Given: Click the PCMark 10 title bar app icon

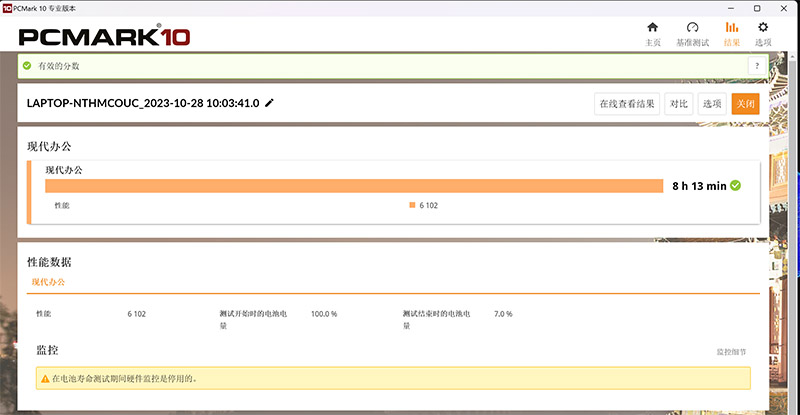Looking at the screenshot, I should 7,8.
